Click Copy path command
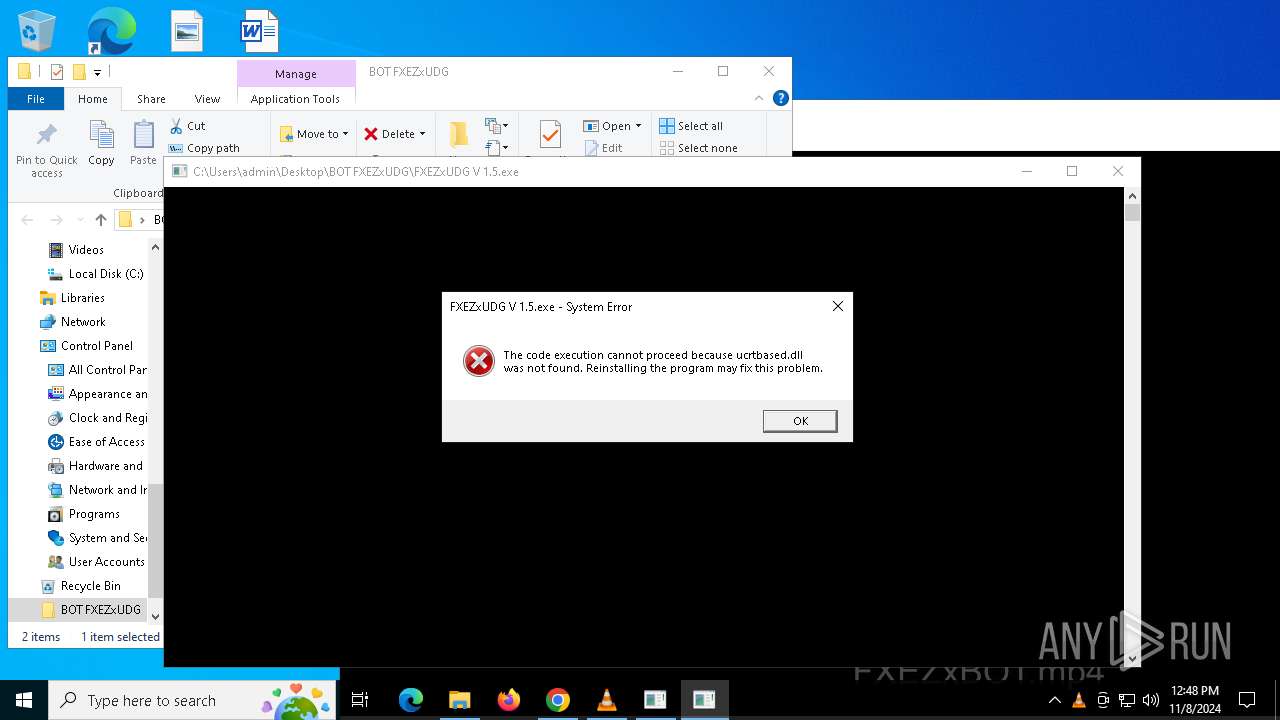Viewport: 1280px width, 720px height. coord(204,148)
